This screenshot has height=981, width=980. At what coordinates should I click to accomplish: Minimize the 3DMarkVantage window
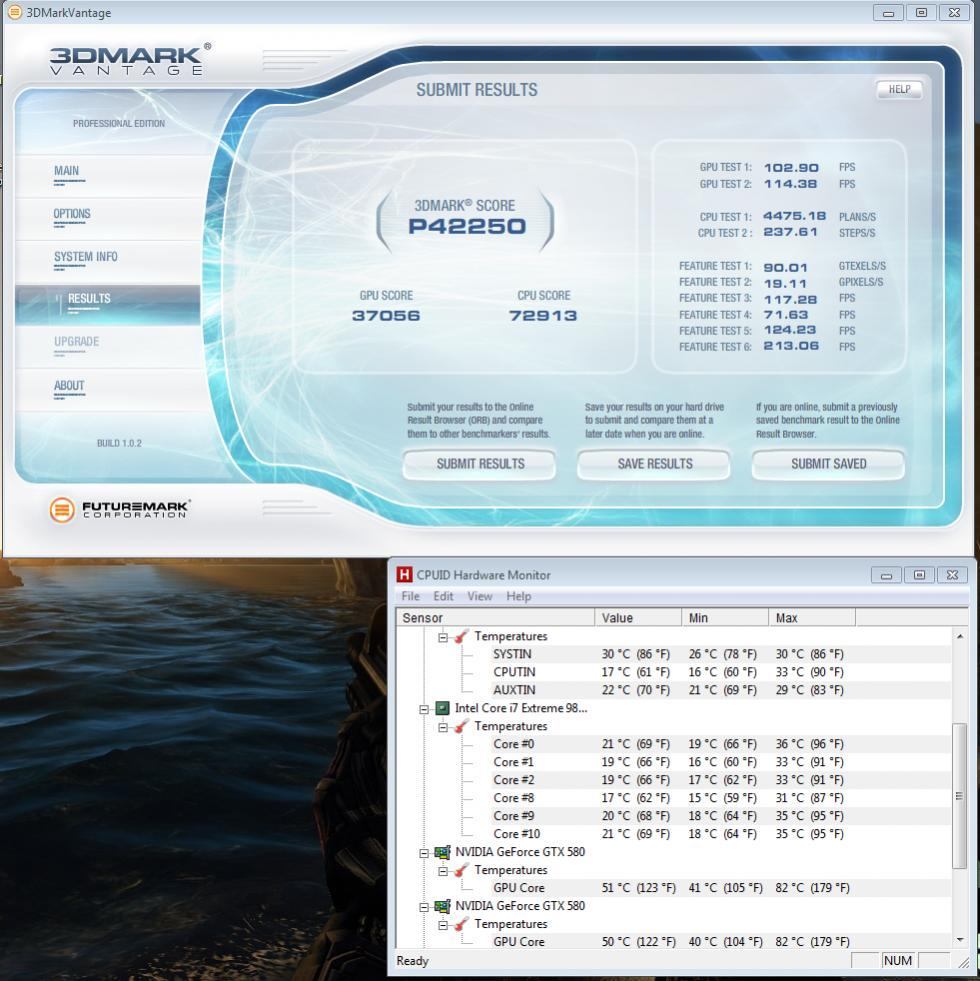(888, 13)
